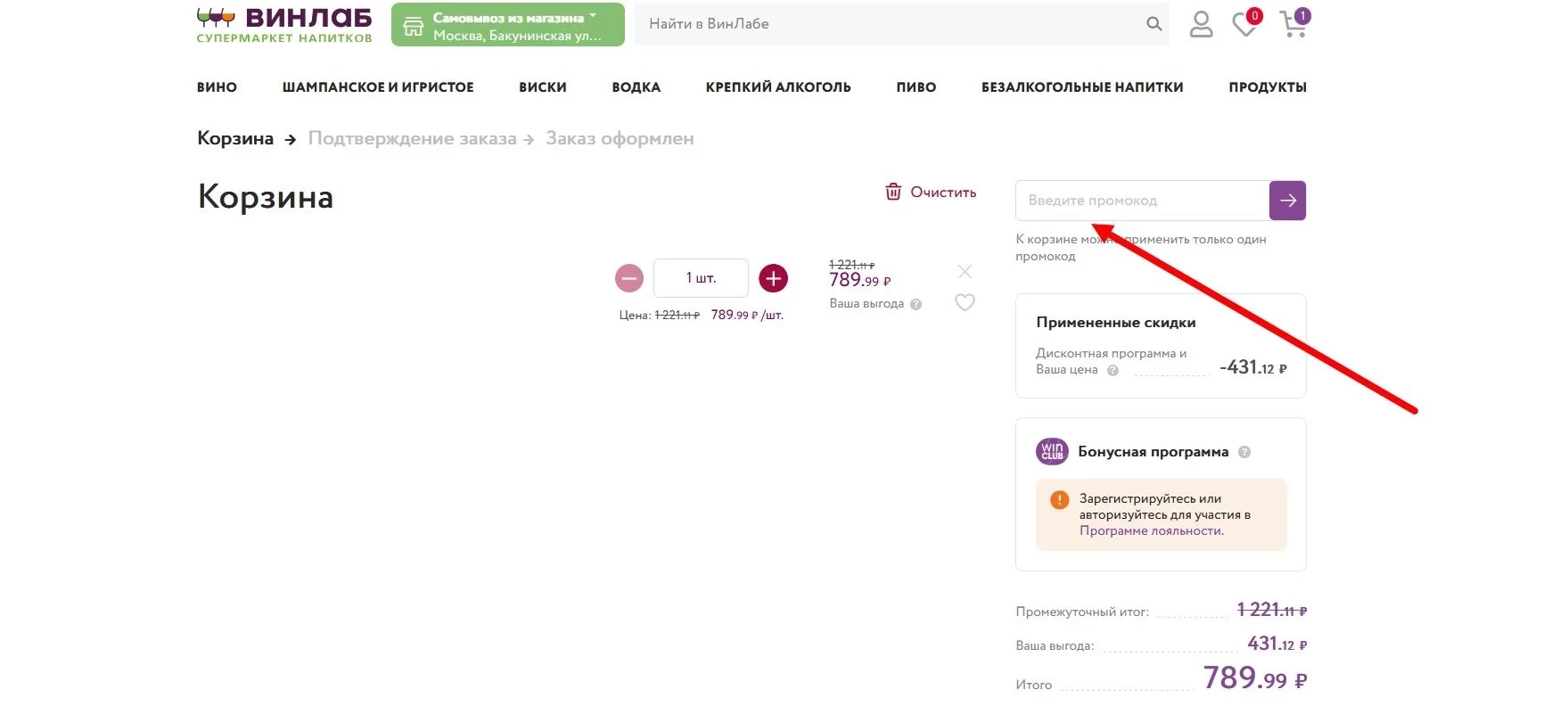Apply promo code with arrow button
This screenshot has height=706, width=1568.
1287,201
